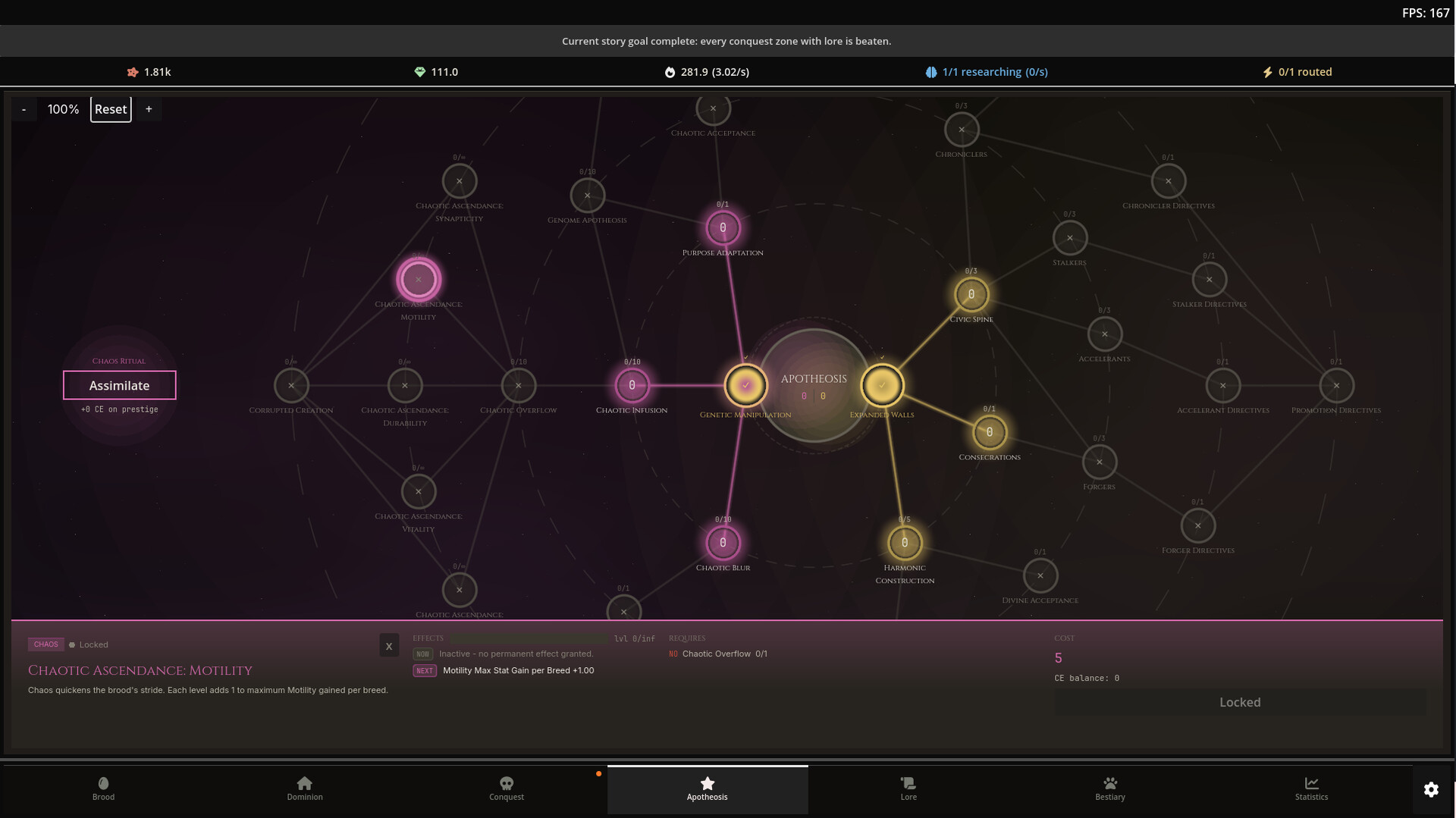This screenshot has height=818, width=1456.
Task: Click the story goal complete banner
Action: tap(726, 41)
